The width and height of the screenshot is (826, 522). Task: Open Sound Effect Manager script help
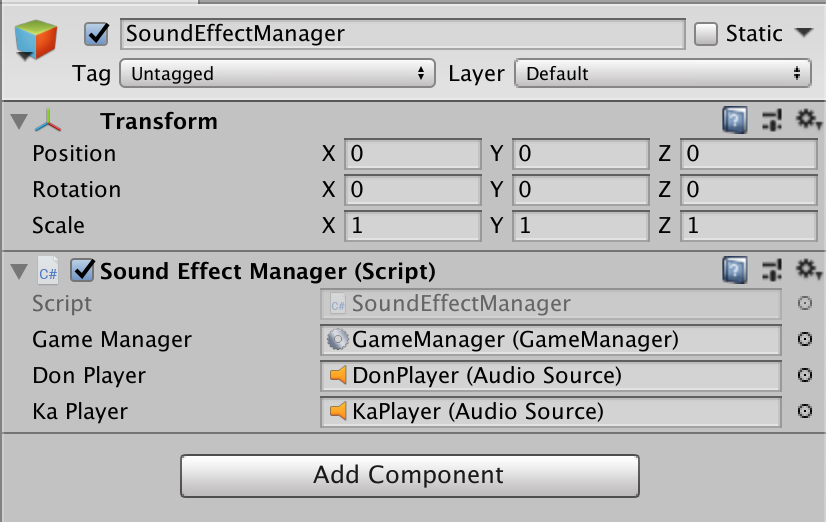(735, 270)
